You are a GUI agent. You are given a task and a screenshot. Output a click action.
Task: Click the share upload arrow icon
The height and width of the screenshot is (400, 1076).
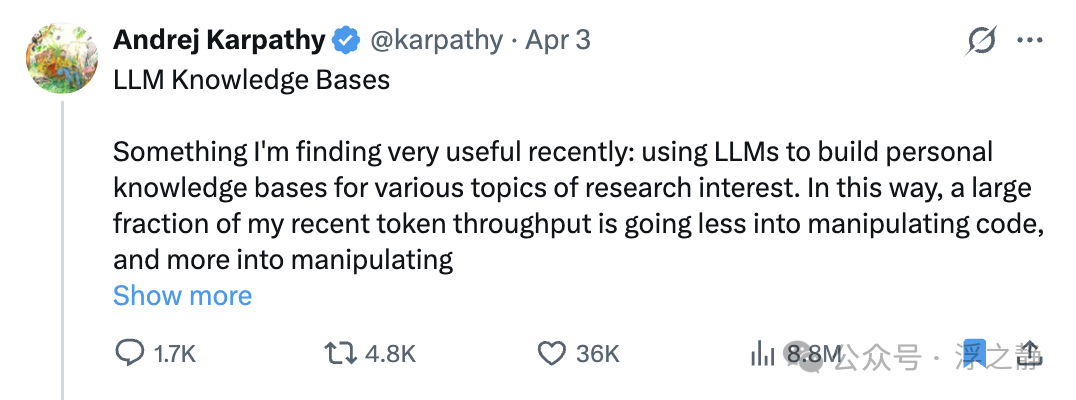tap(1031, 355)
